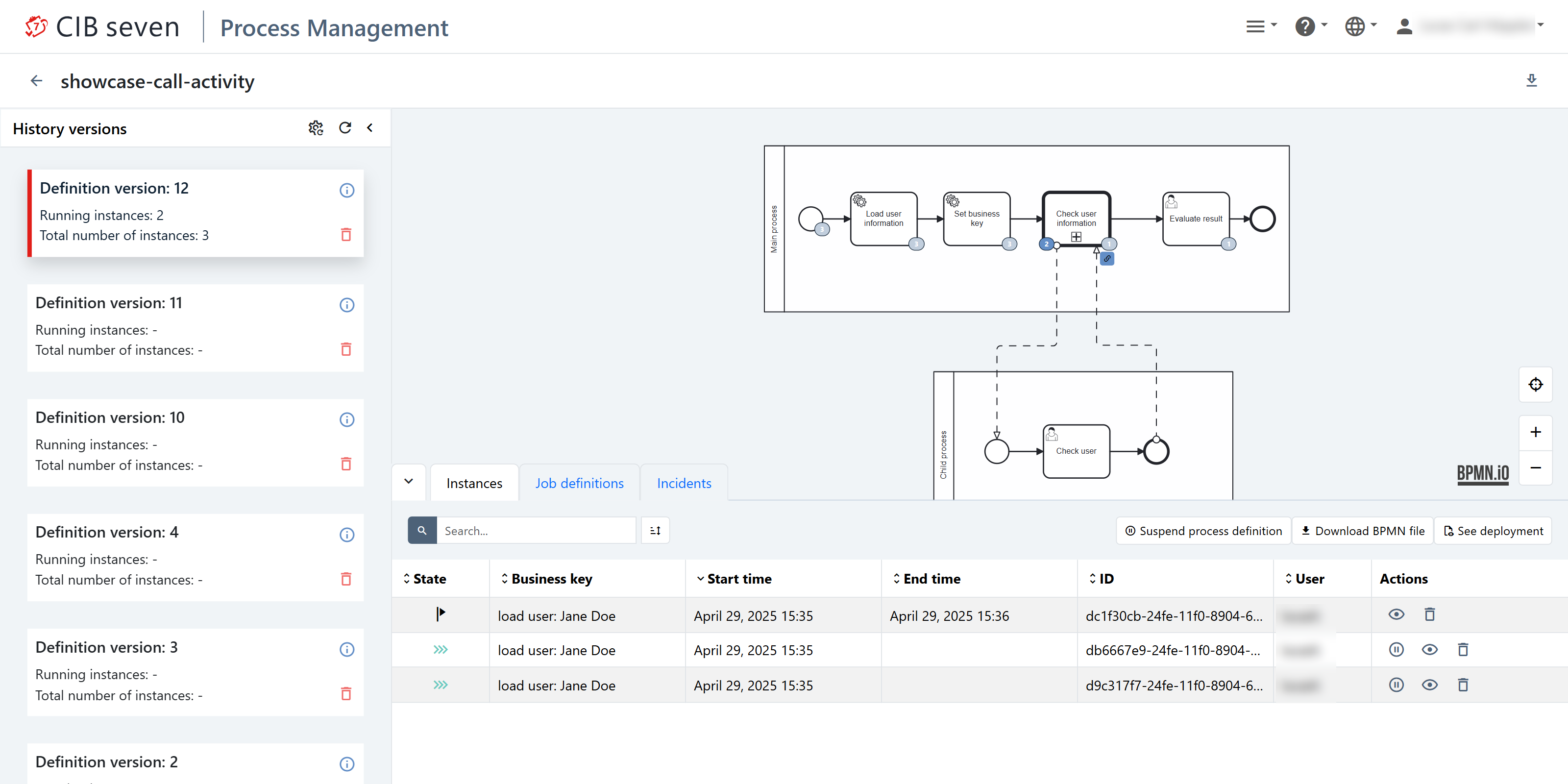Screen dimensions: 1568x784
Task: Select the Check user task in child process
Action: tap(1076, 451)
